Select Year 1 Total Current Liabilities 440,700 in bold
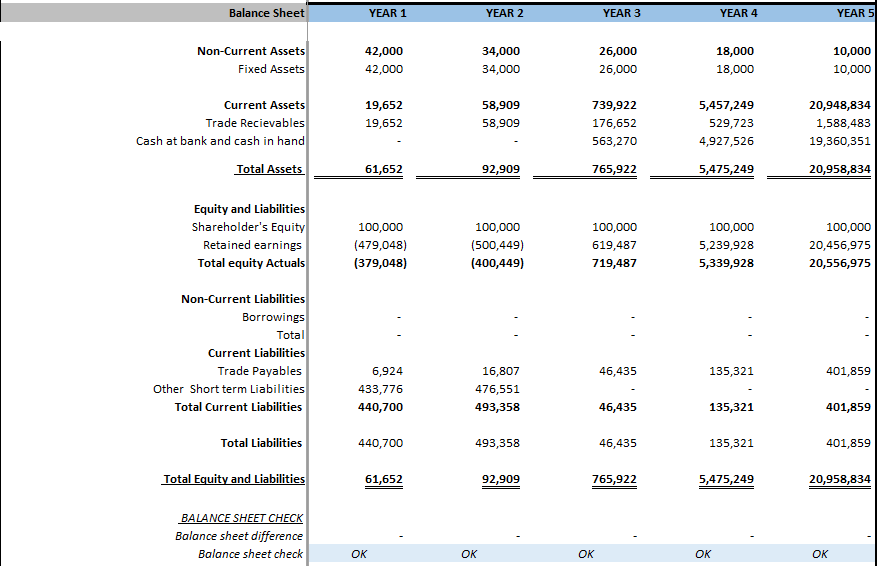Viewport: 877px width, 566px height. pos(380,406)
